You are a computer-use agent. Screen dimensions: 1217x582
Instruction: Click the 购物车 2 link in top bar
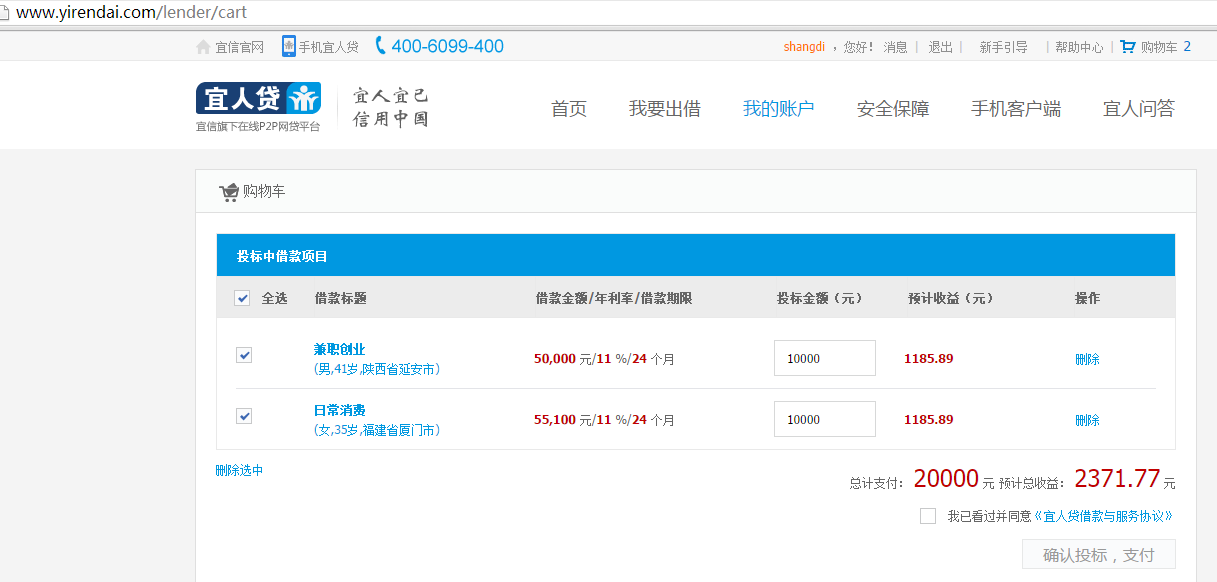point(1166,47)
